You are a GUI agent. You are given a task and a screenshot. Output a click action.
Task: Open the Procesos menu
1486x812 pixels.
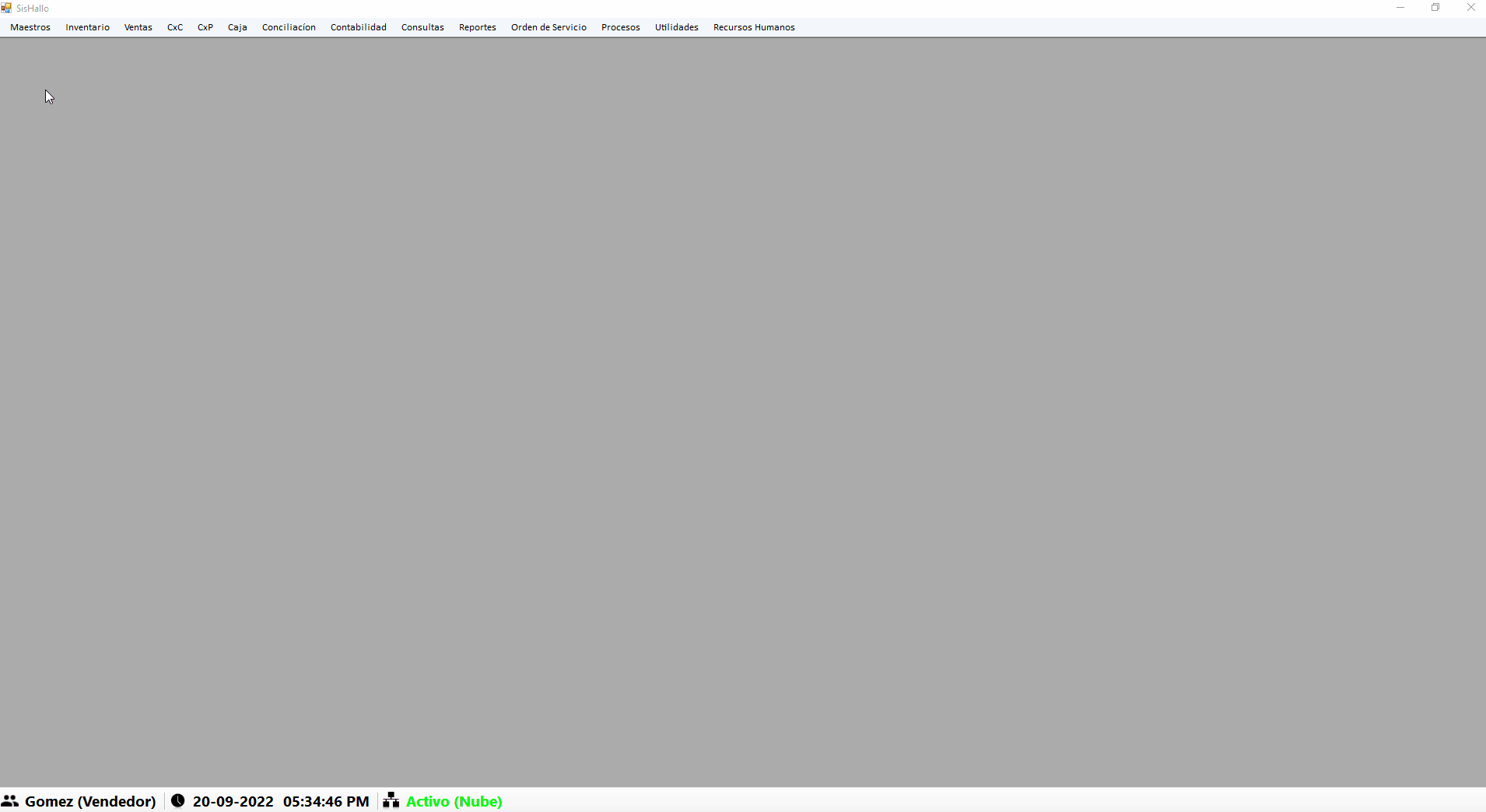coord(621,27)
